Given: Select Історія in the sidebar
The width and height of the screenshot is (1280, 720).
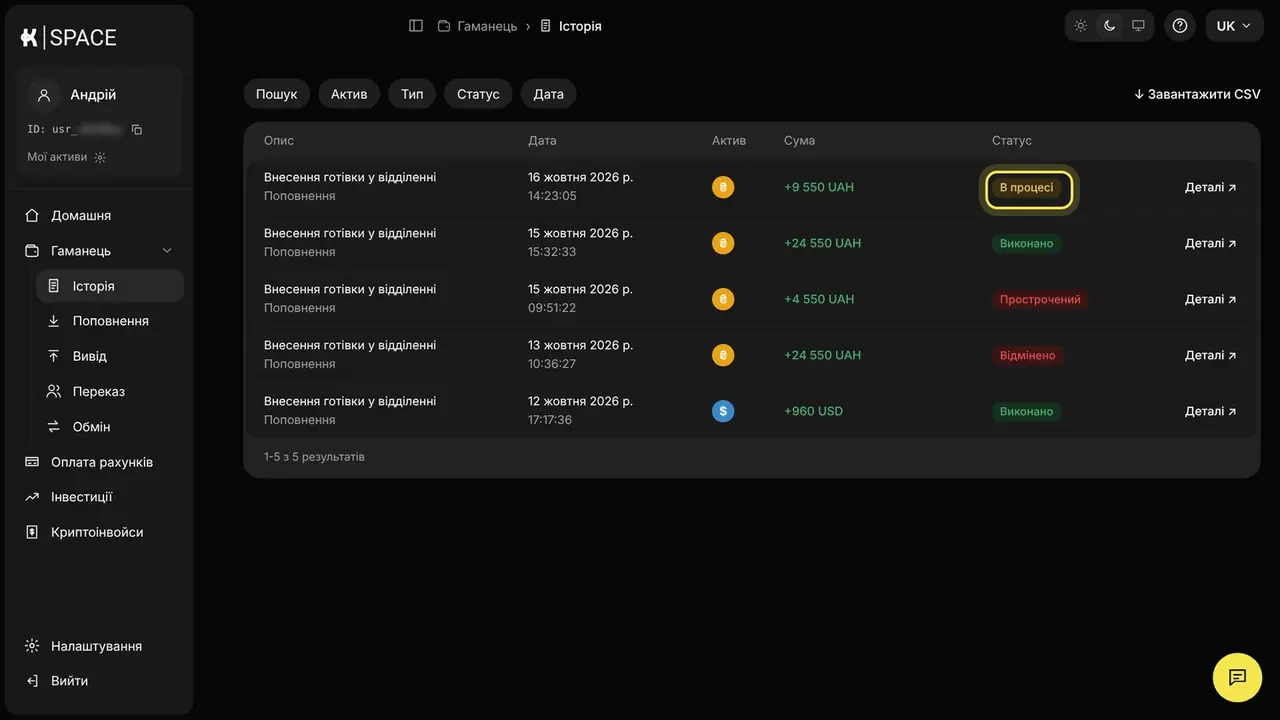Looking at the screenshot, I should [x=110, y=286].
